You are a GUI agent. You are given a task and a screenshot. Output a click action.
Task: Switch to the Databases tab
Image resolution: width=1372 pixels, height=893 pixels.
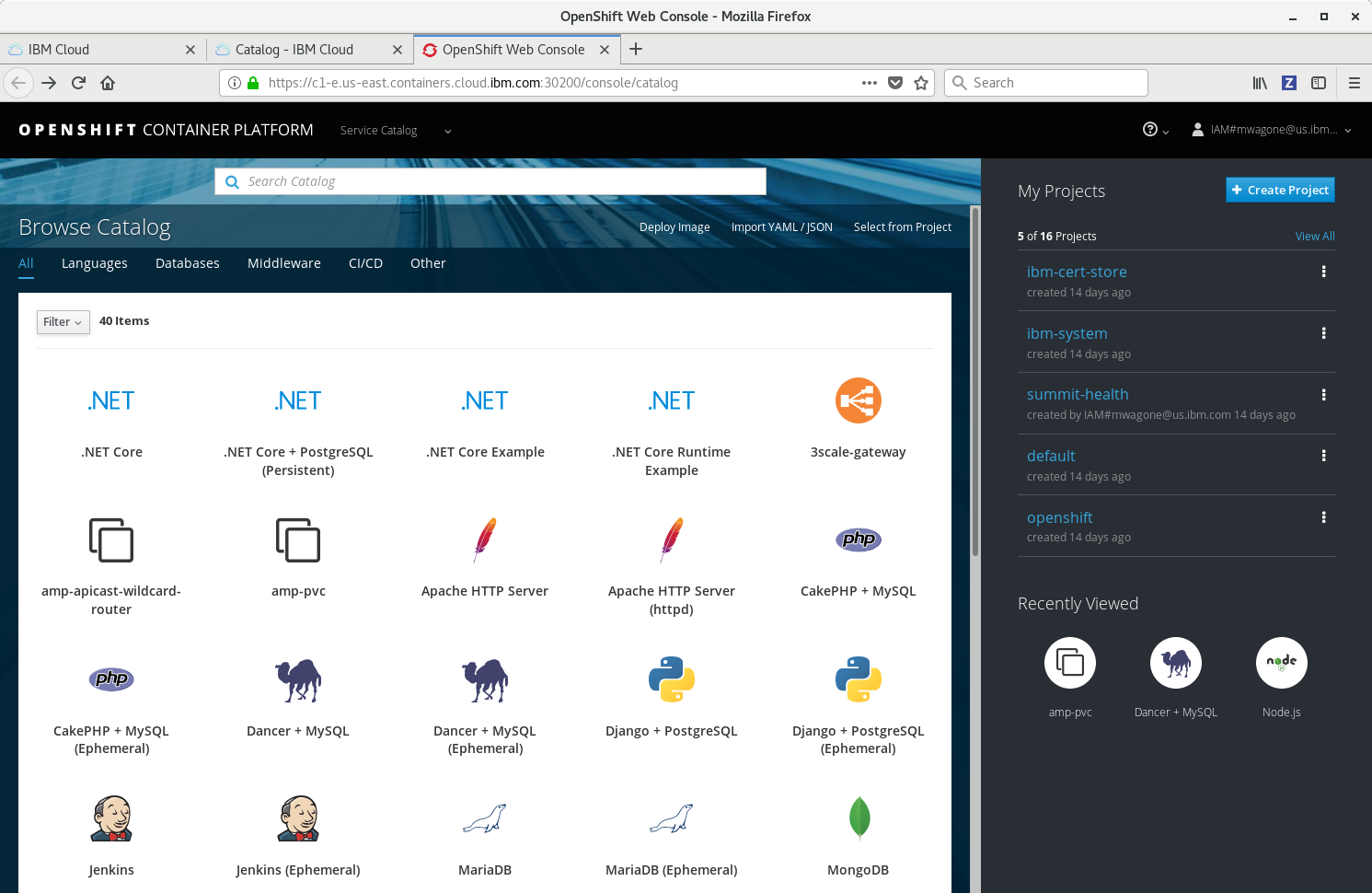[188, 263]
